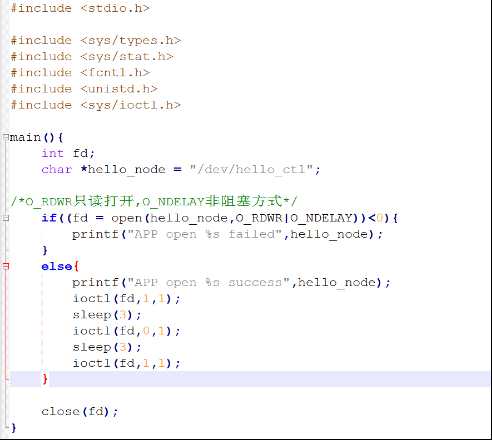Screen dimensions: 492x440
Task: Click the "APP open %s success" printf line
Action: pyautogui.click(x=231, y=283)
